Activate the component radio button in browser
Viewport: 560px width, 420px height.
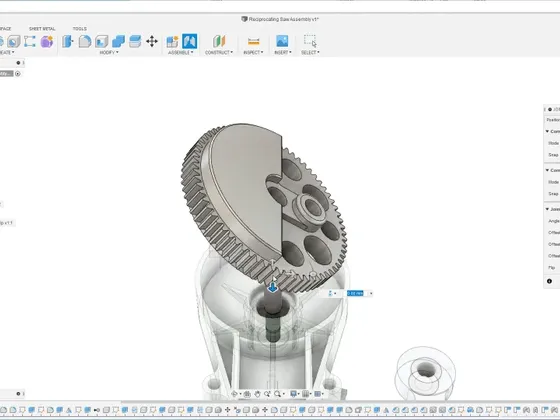[18, 74]
